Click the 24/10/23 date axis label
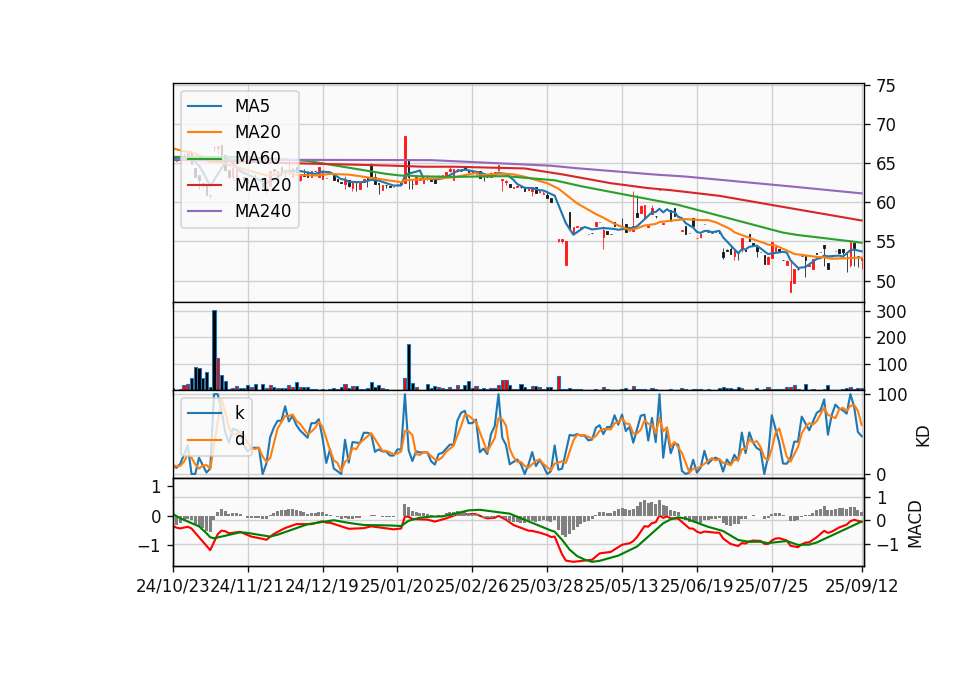Viewport: 960px width, 690px height. tap(173, 586)
